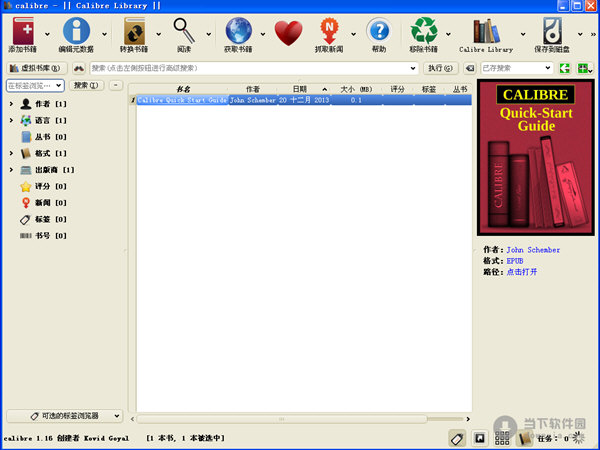Expand the Publisher tree node

(x=11, y=170)
